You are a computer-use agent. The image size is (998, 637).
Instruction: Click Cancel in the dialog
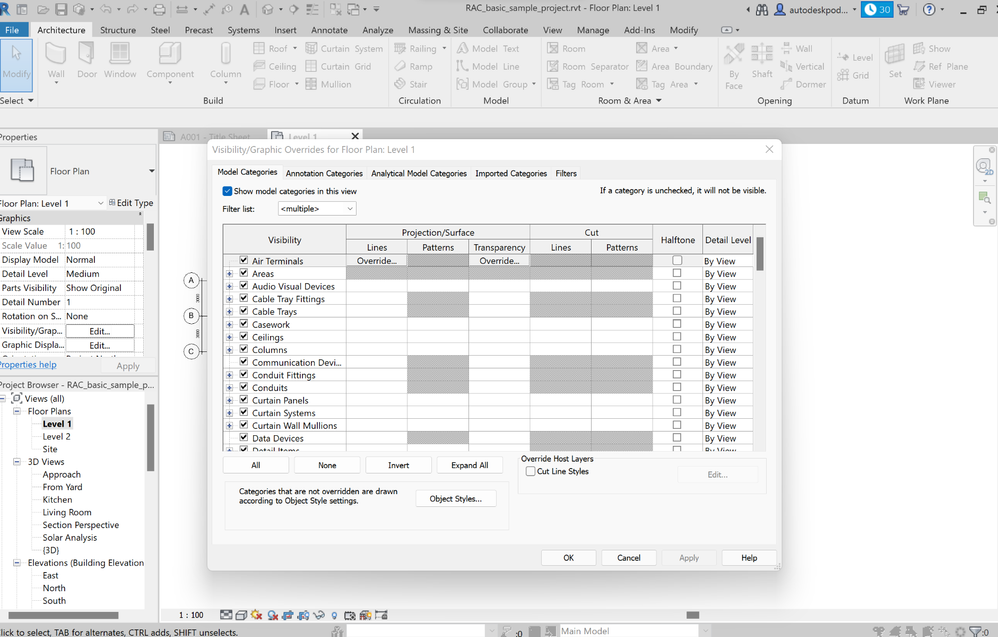[x=629, y=557]
